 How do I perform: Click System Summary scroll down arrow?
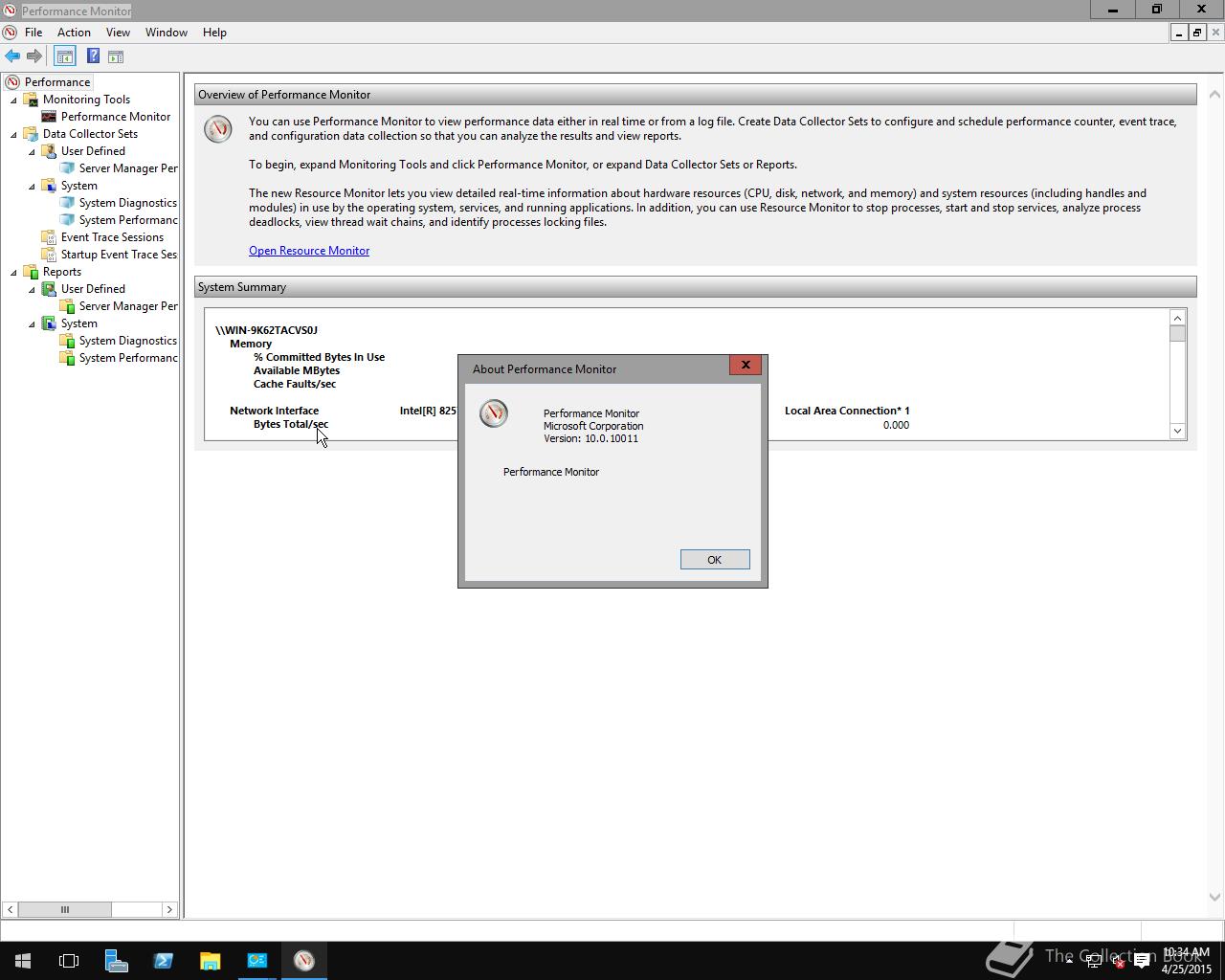point(1177,431)
